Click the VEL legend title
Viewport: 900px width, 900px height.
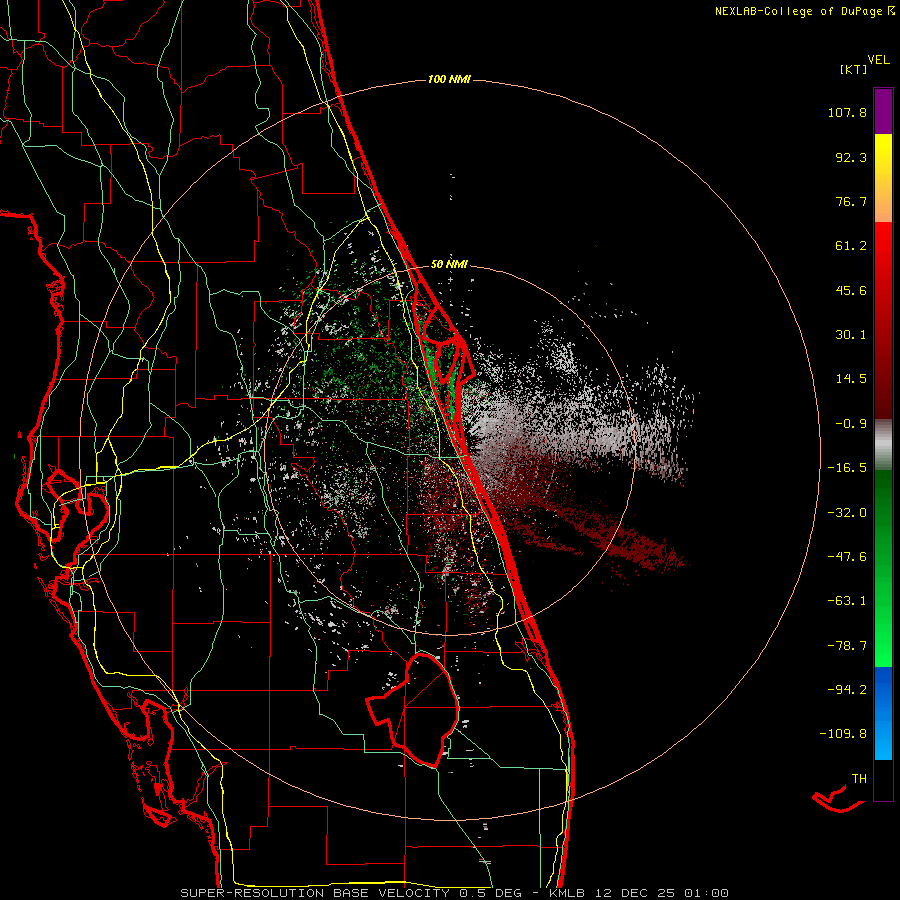click(878, 60)
